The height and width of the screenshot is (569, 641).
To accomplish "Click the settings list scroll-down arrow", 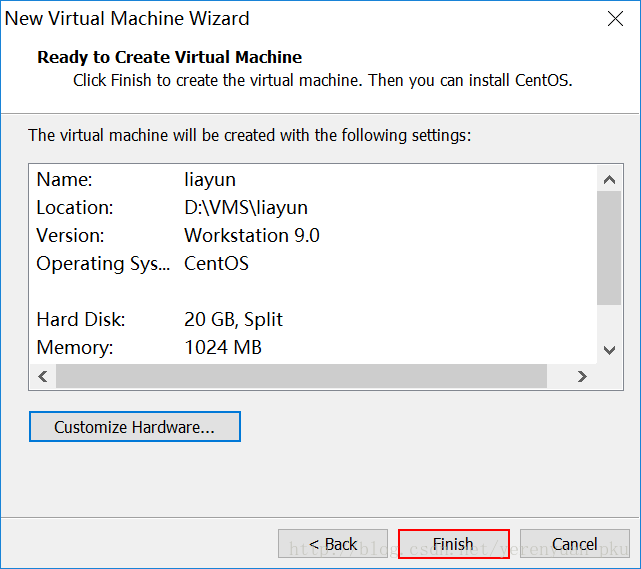I will pos(609,350).
